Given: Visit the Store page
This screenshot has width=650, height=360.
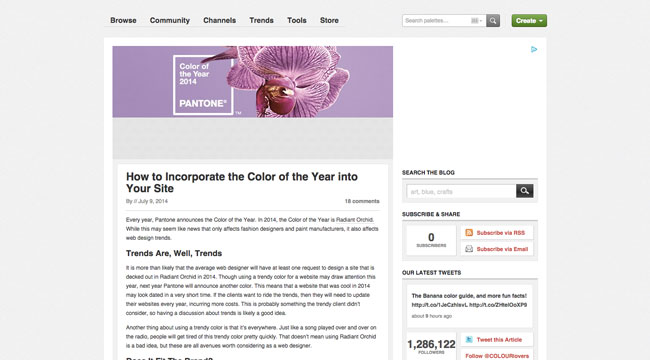Looking at the screenshot, I should [329, 20].
